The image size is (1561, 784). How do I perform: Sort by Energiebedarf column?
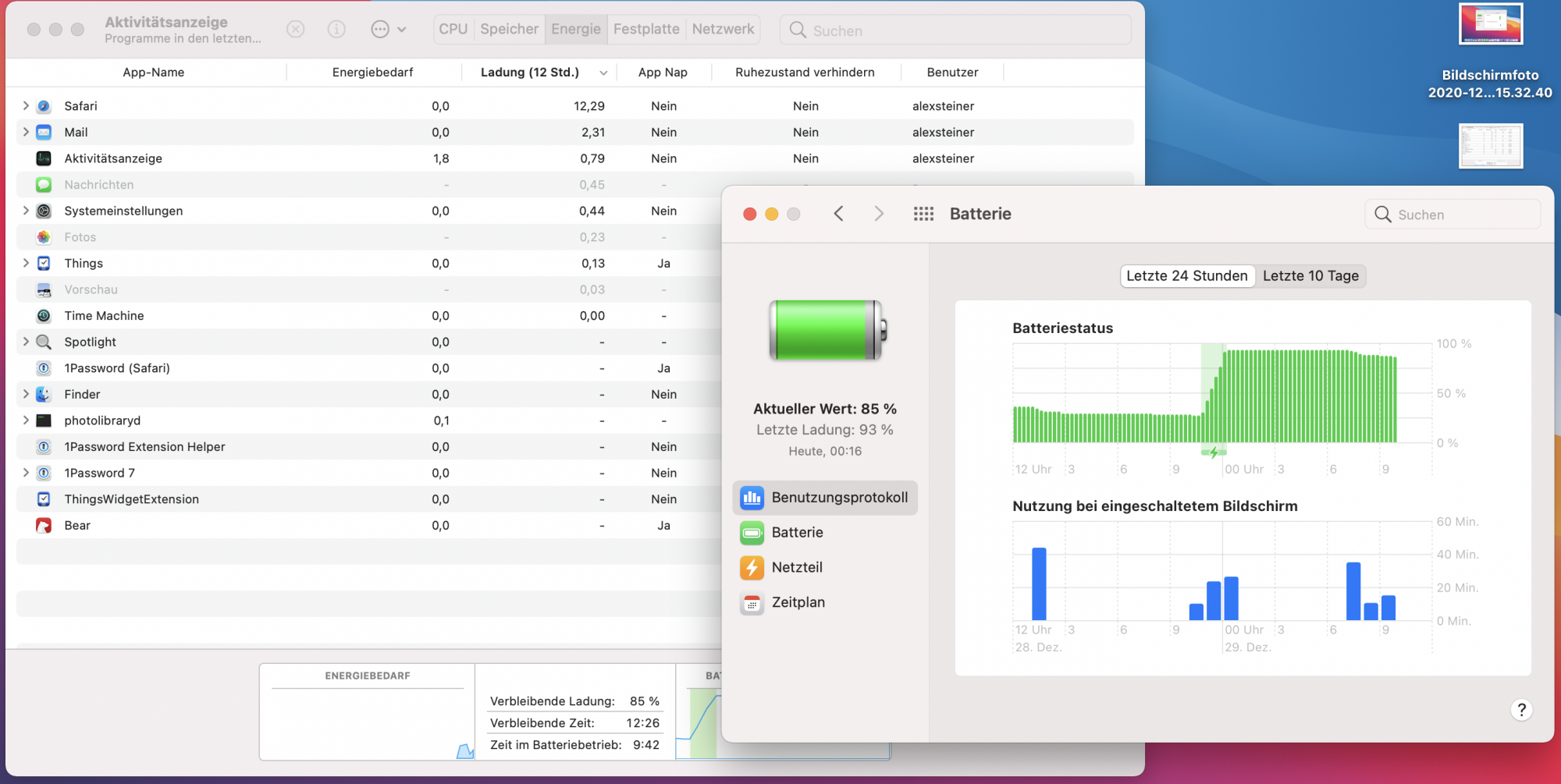click(x=373, y=73)
